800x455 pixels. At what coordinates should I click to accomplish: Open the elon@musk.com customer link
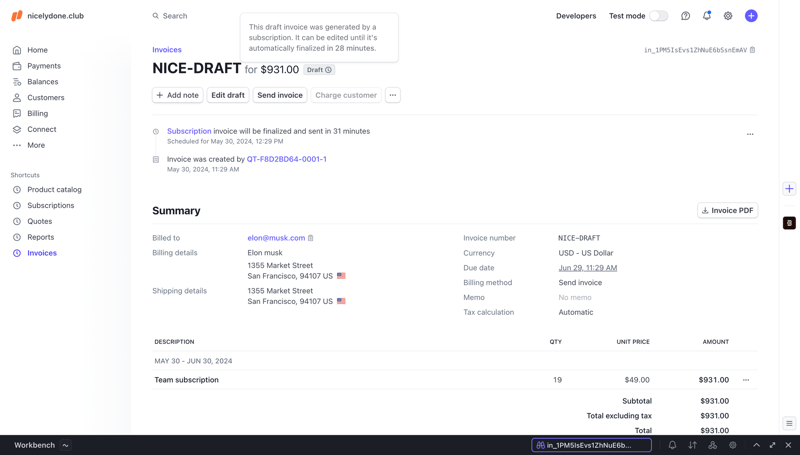tap(276, 238)
